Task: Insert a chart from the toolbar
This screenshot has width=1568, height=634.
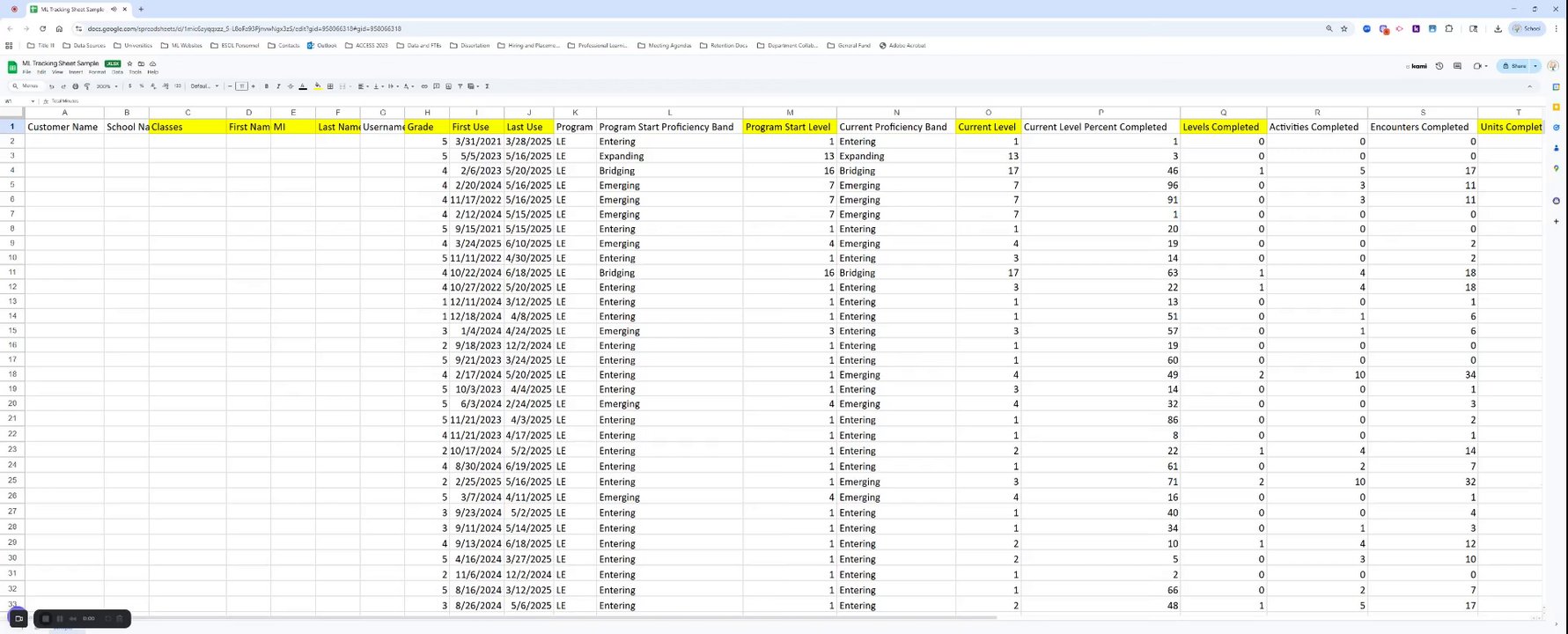Action: (x=448, y=86)
